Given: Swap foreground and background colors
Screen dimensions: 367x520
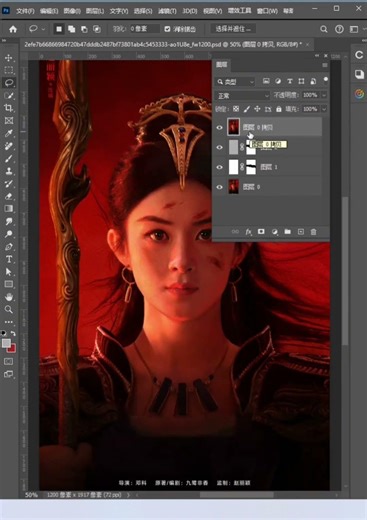Looking at the screenshot, I should [13, 333].
